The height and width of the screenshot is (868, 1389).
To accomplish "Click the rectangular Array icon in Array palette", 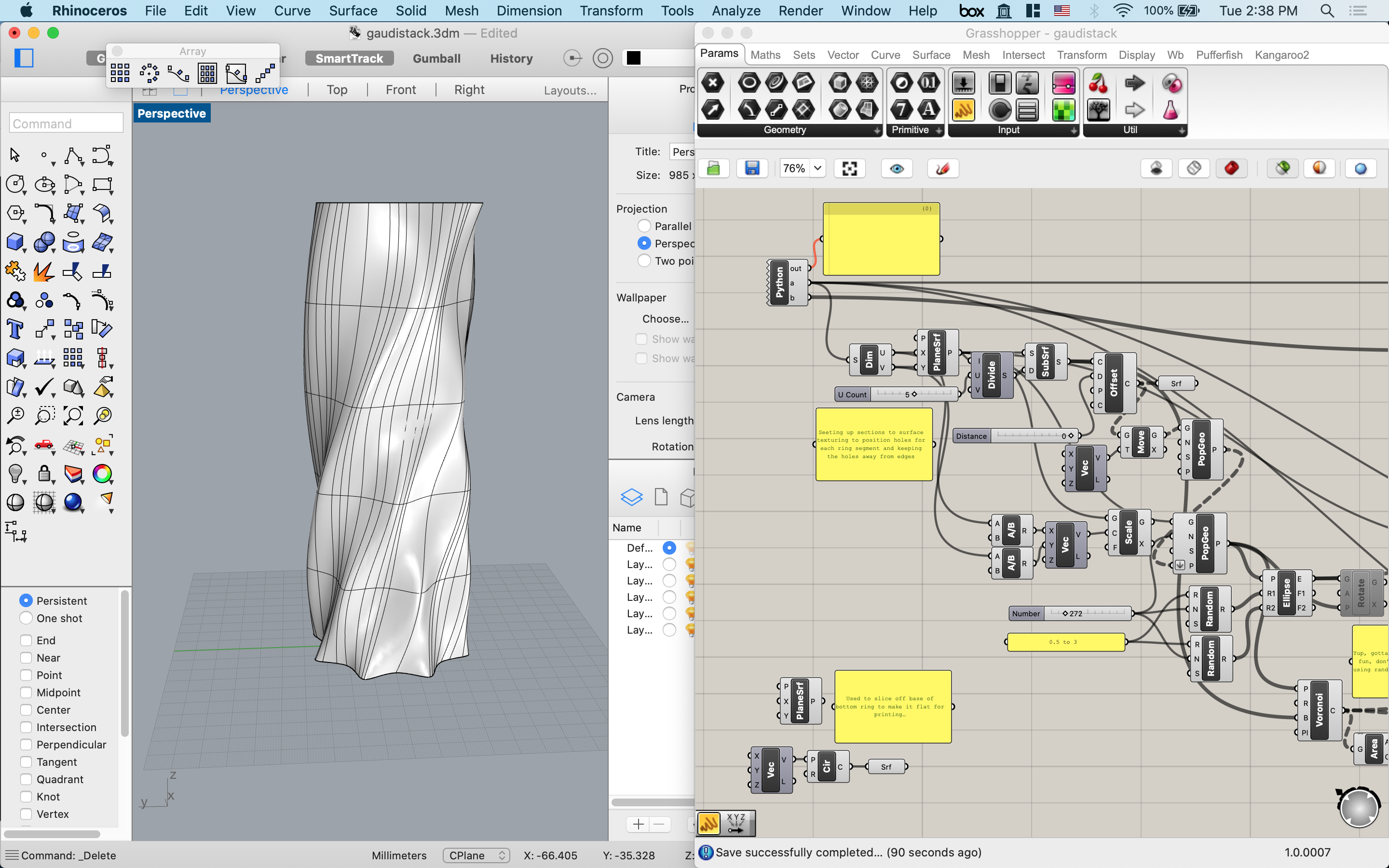I will tap(120, 73).
